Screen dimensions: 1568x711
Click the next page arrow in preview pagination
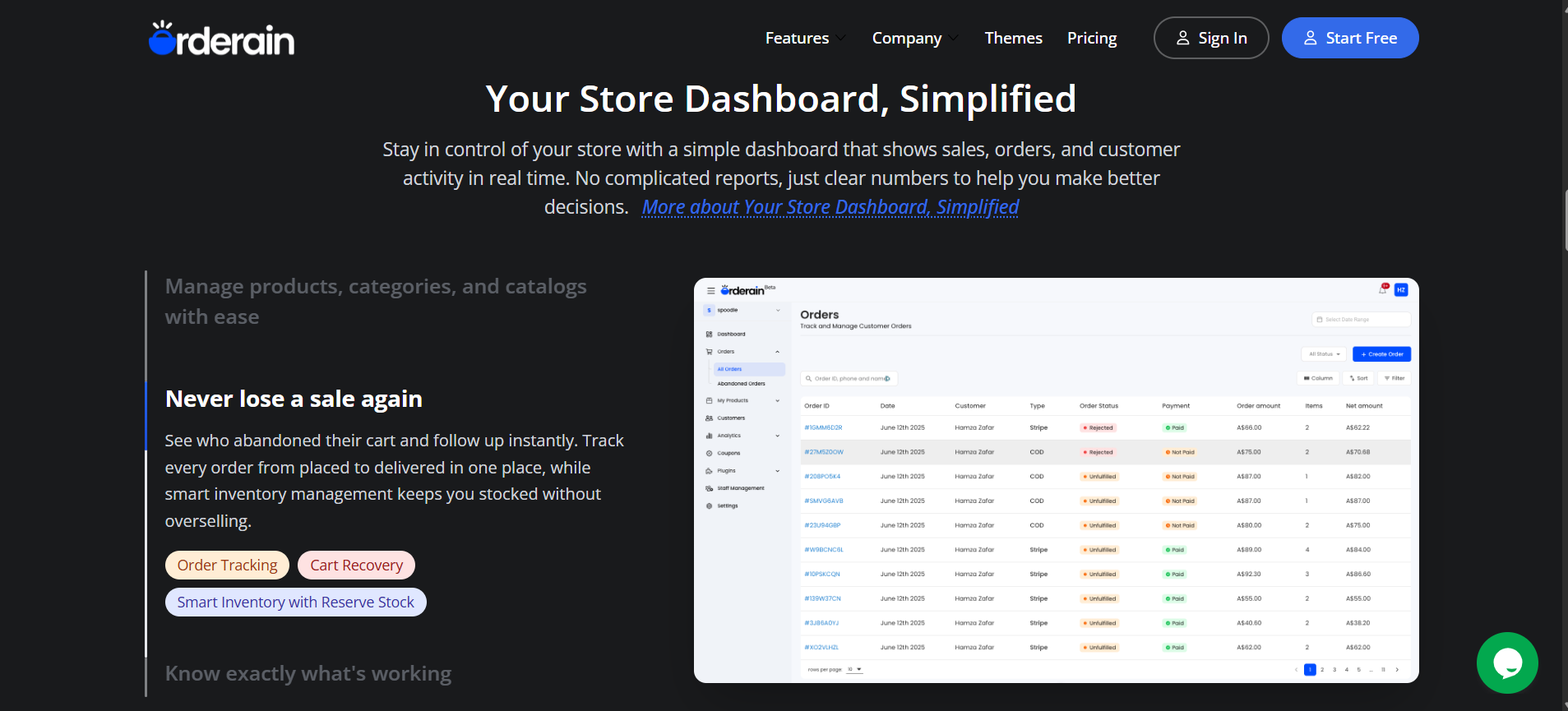[x=1397, y=670]
